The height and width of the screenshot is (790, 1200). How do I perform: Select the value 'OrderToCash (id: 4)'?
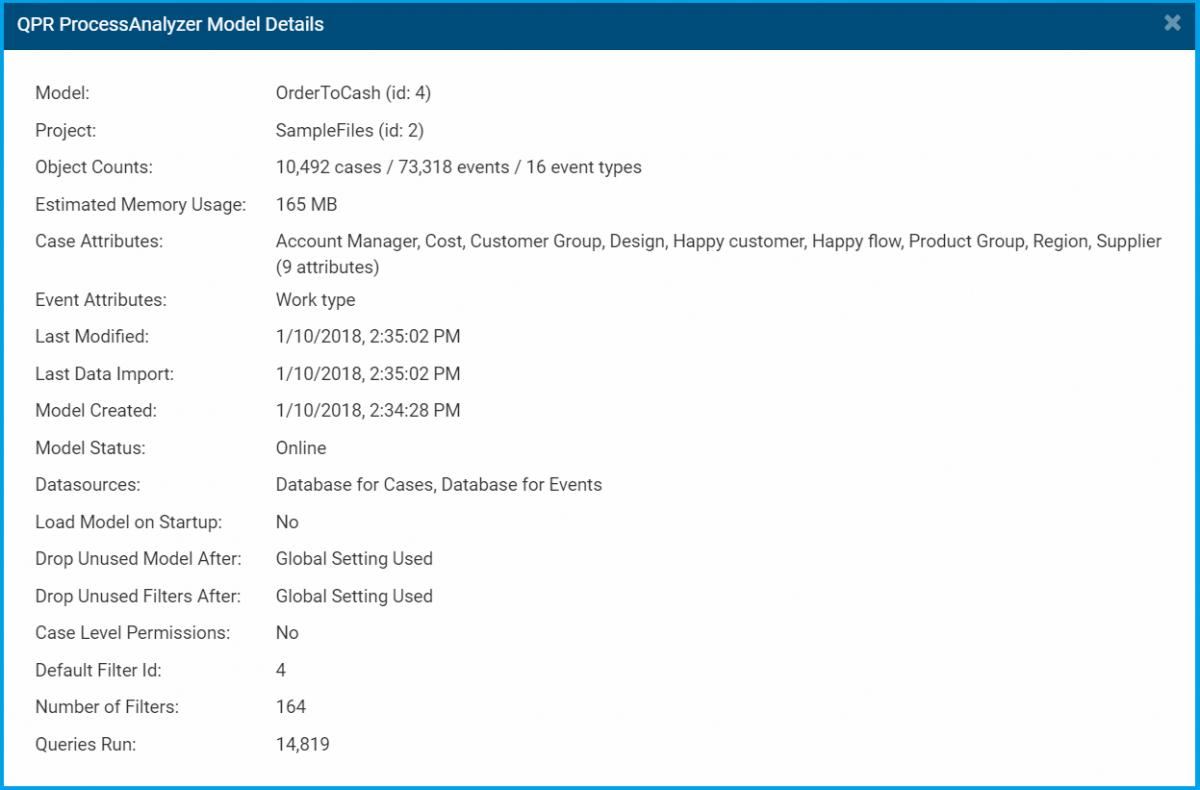click(x=353, y=93)
